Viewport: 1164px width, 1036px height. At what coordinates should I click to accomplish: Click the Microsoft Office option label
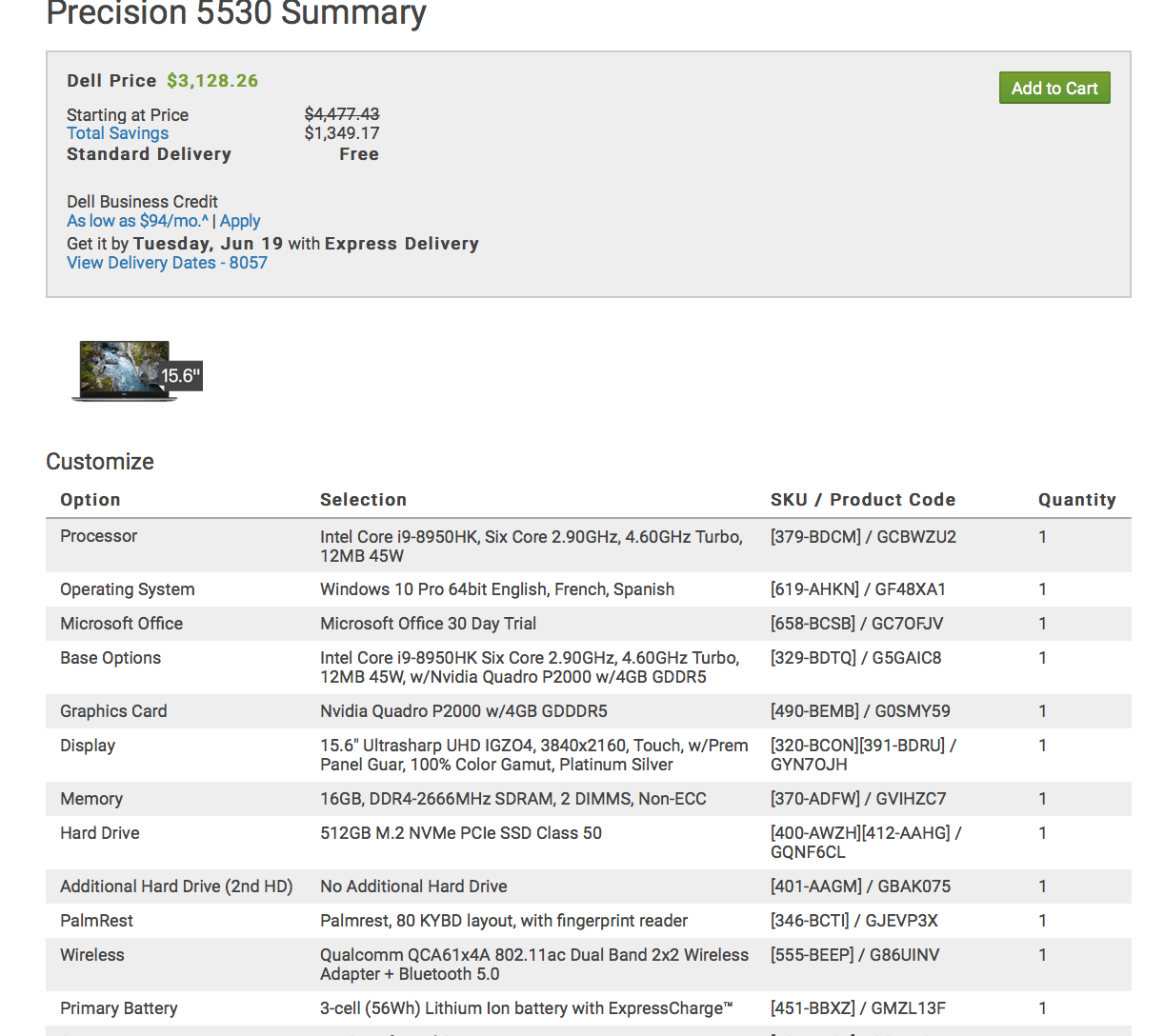tap(122, 624)
